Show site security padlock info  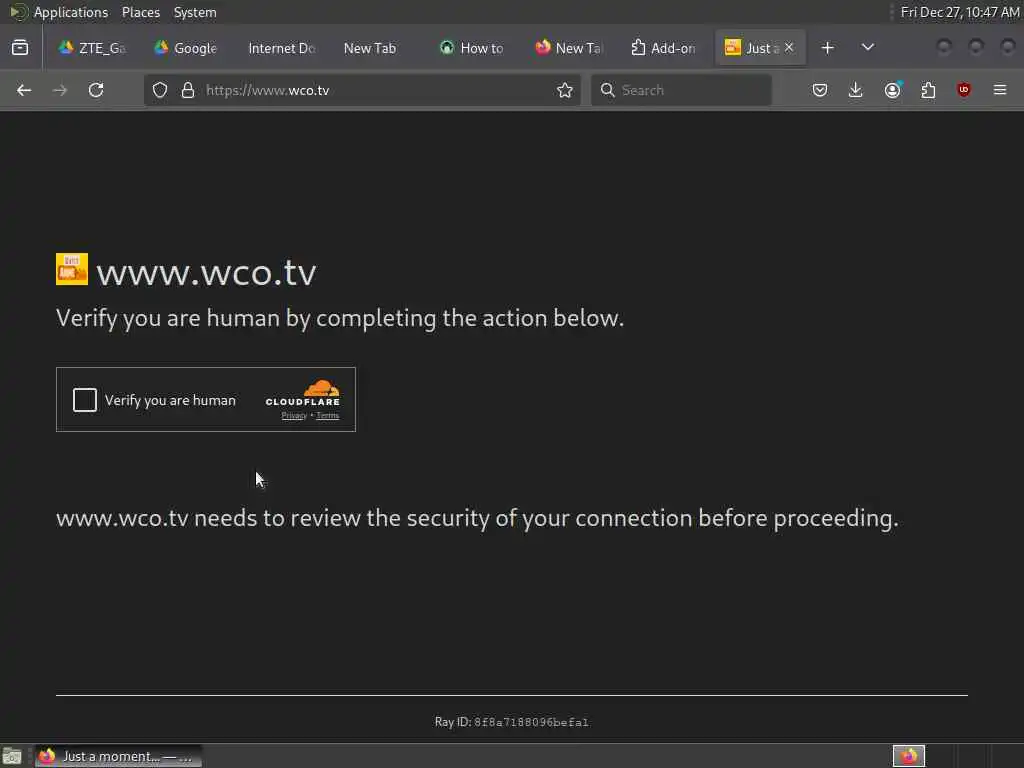[188, 90]
